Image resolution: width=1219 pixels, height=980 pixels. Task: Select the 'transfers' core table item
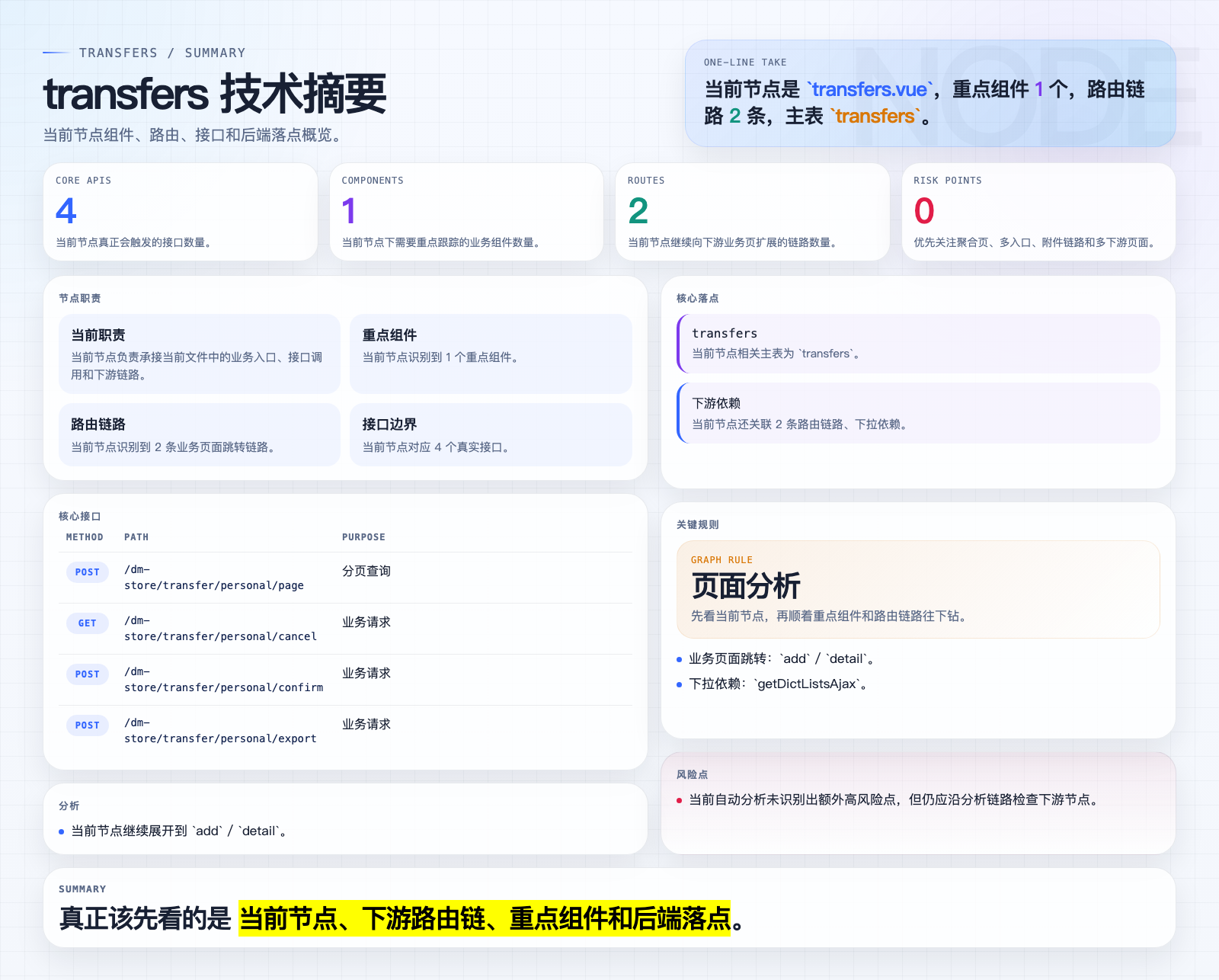[x=918, y=343]
